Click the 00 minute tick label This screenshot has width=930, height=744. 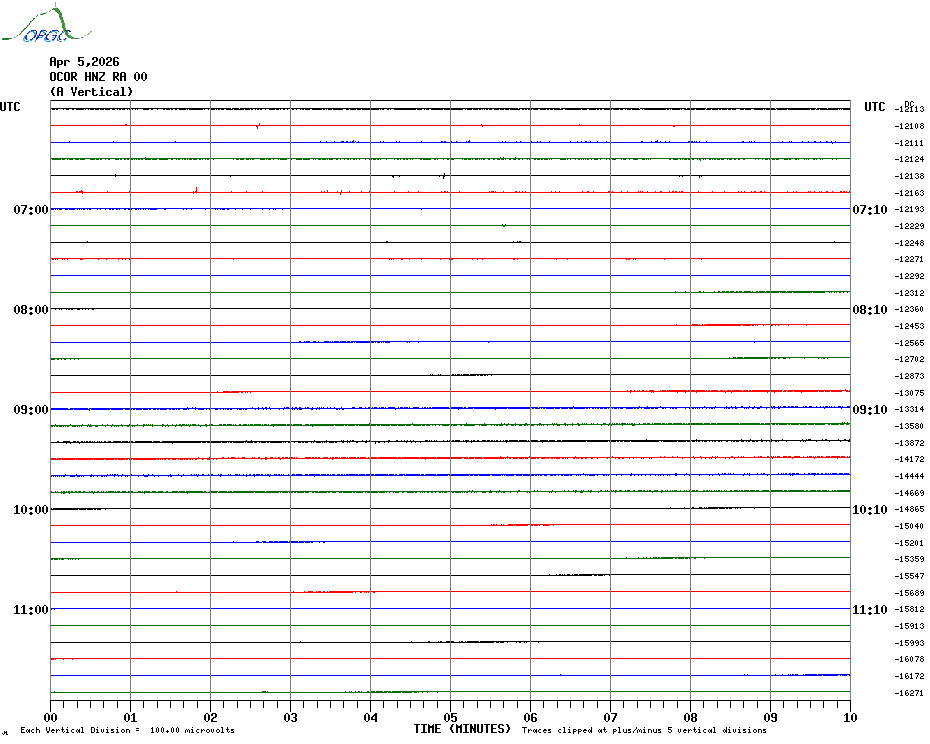click(x=51, y=717)
